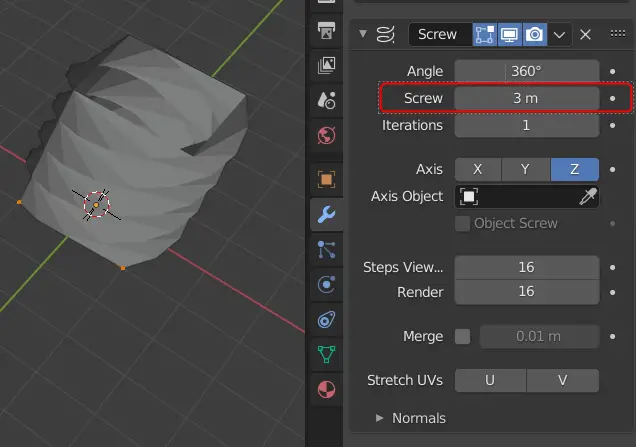Click the Screw modifier drag handle

[x=617, y=34]
